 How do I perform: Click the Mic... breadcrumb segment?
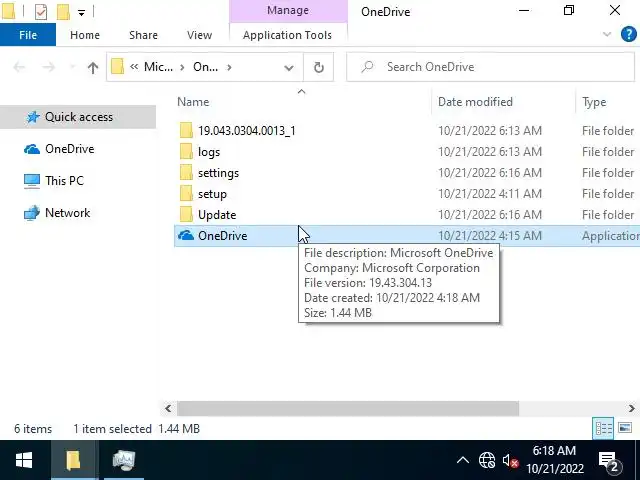coord(158,67)
